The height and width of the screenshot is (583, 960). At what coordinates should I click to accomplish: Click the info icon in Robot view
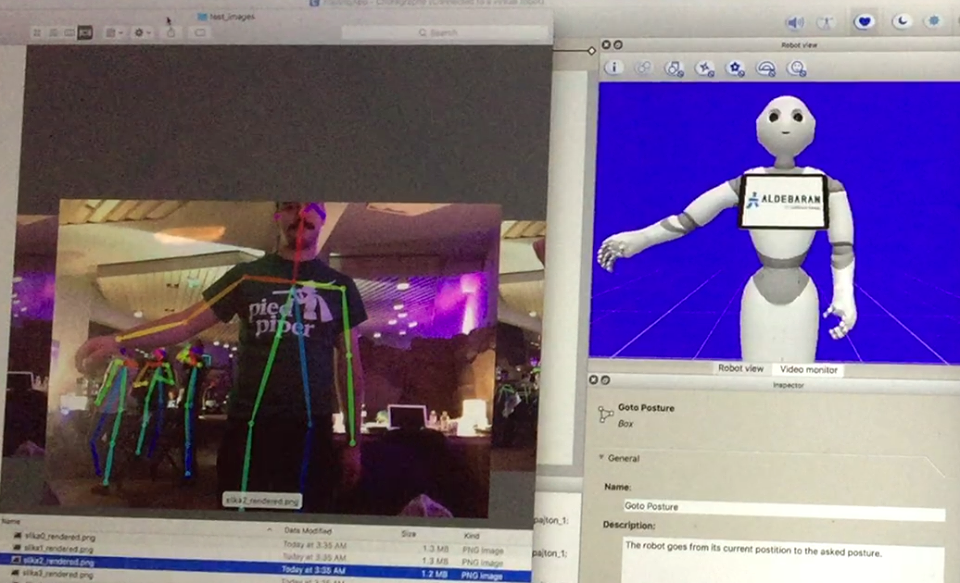pyautogui.click(x=613, y=68)
